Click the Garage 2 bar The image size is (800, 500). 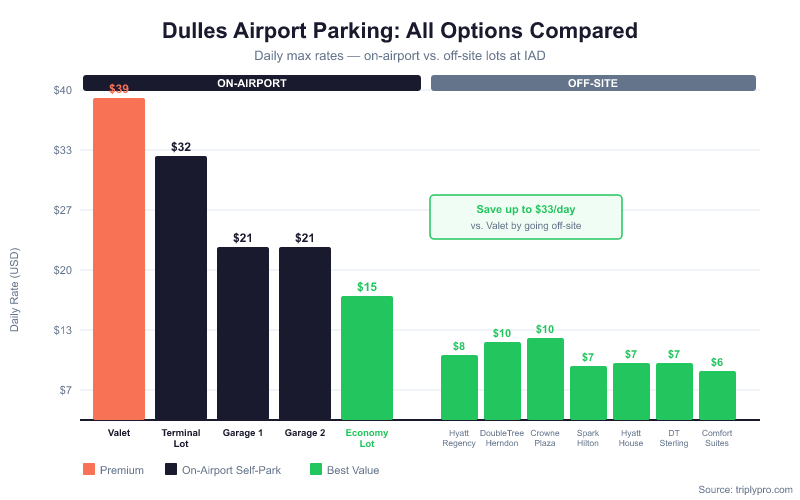pyautogui.click(x=305, y=333)
